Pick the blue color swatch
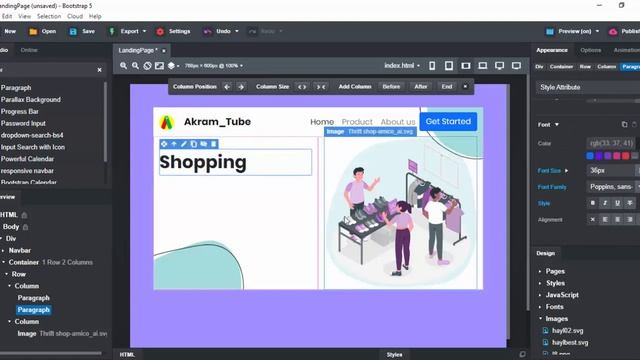The height and width of the screenshot is (360, 640). point(590,156)
